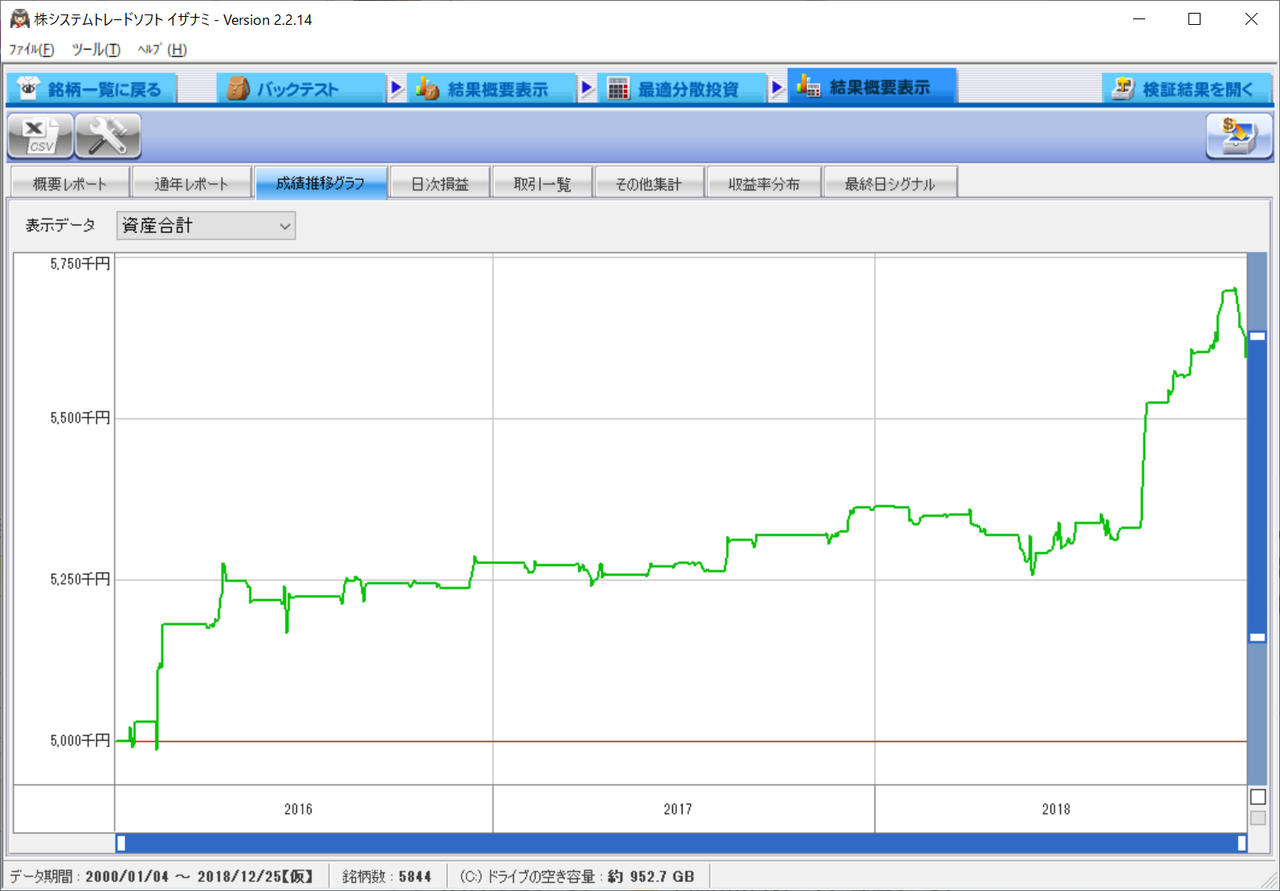Toggle the white checkbox below the vertical slider
The image size is (1280, 891).
point(1257,796)
